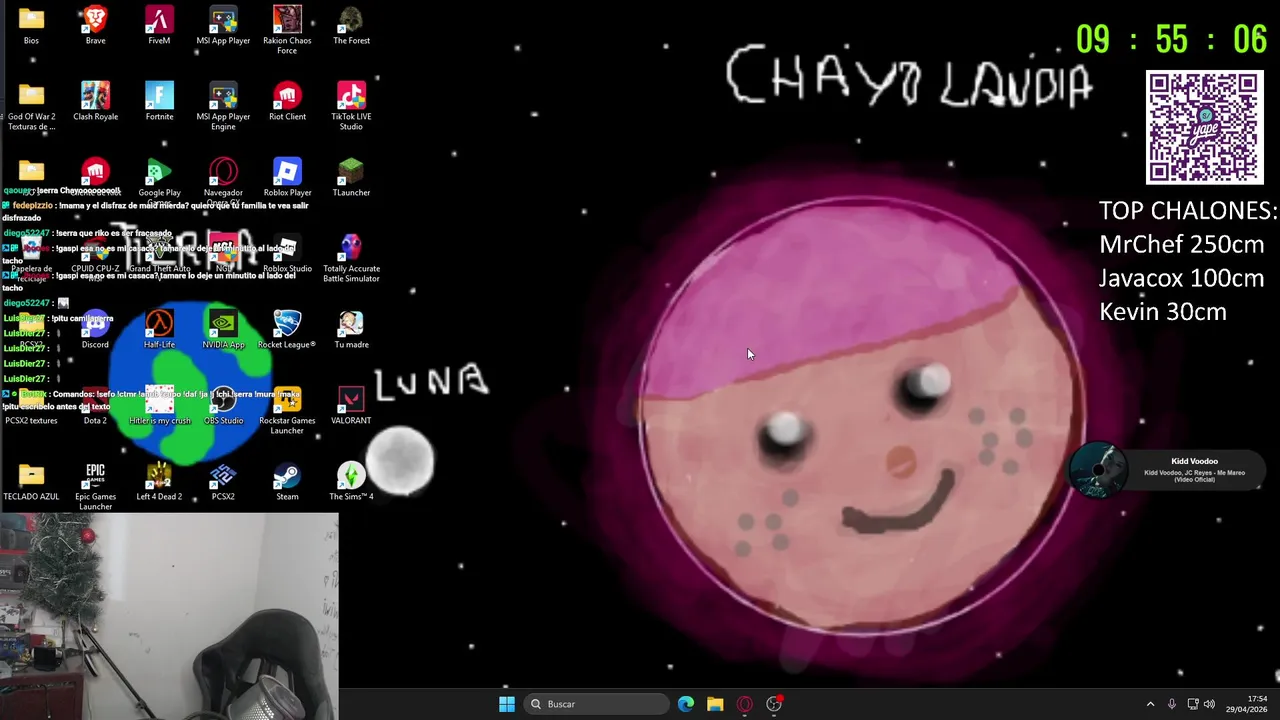The height and width of the screenshot is (720, 1280).
Task: Open the Roblox Studio icon
Action: pyautogui.click(x=287, y=254)
